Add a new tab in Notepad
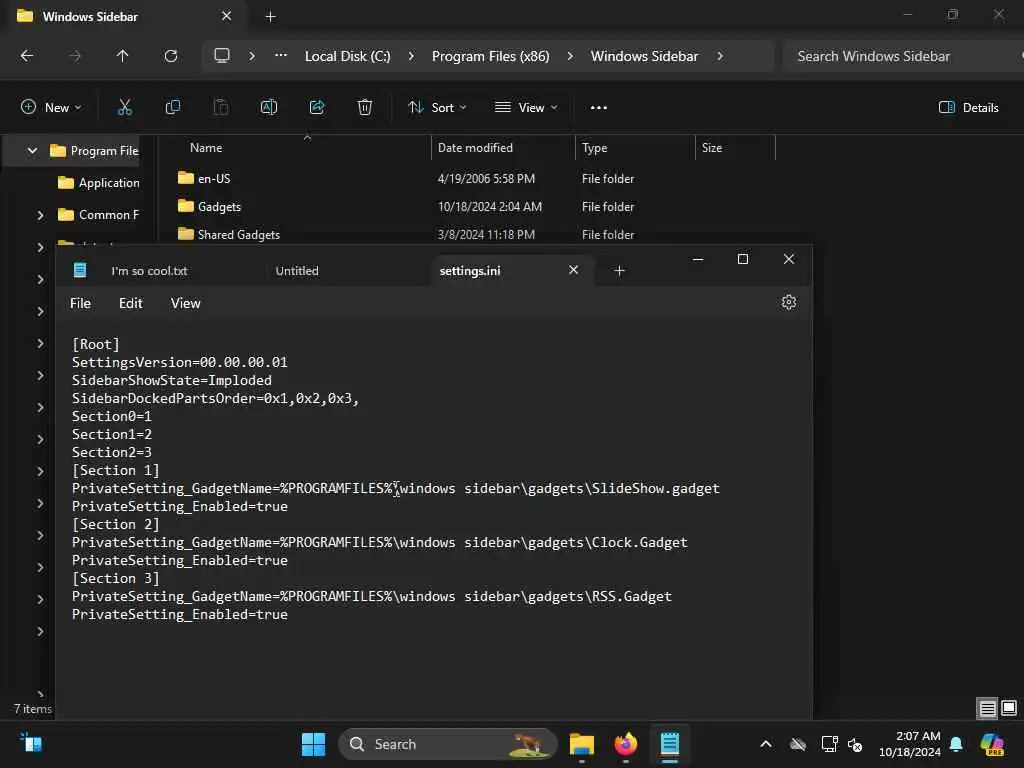The width and height of the screenshot is (1024, 768). pyautogui.click(x=620, y=270)
